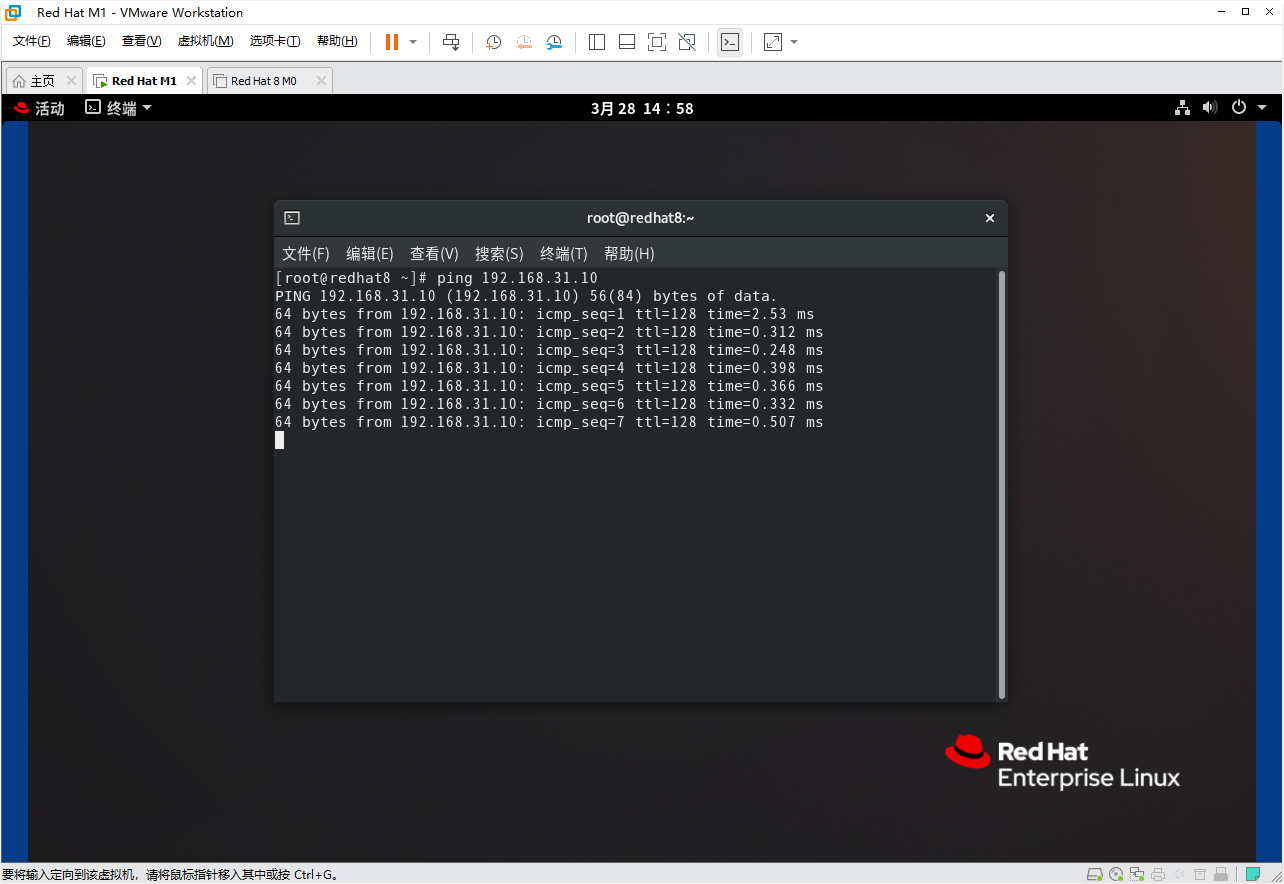Open the VMware 文件(F) menu
This screenshot has width=1284, height=884.
[32, 41]
